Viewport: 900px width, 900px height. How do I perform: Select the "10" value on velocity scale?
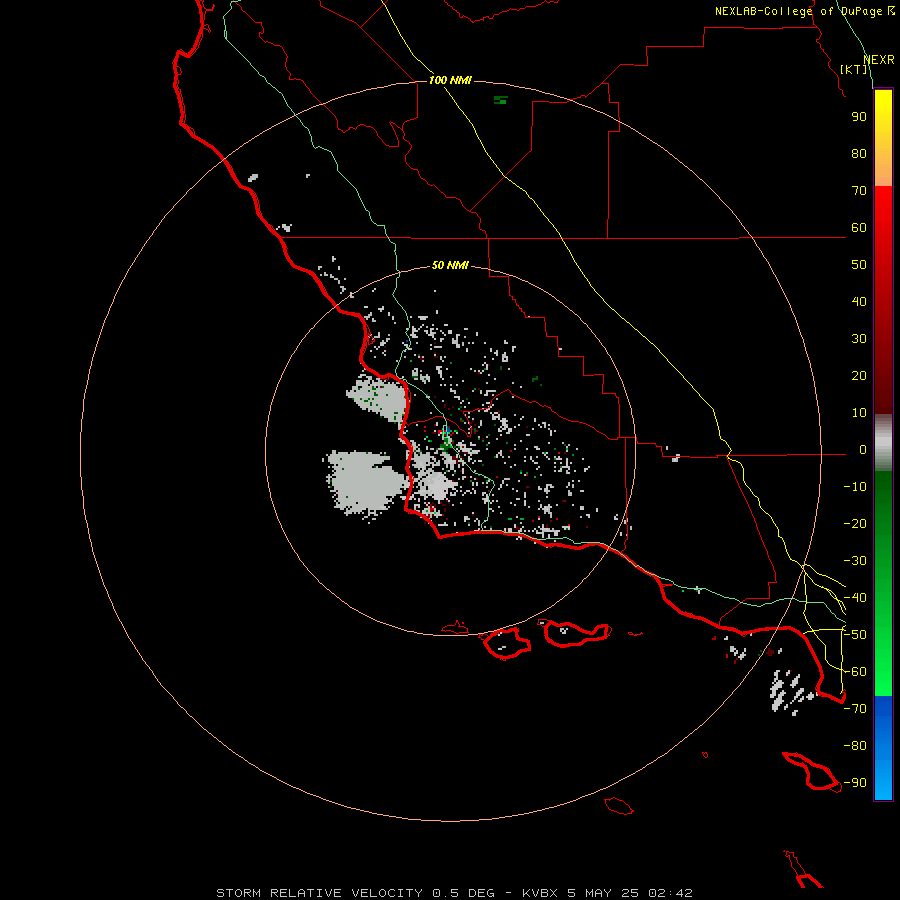[859, 413]
